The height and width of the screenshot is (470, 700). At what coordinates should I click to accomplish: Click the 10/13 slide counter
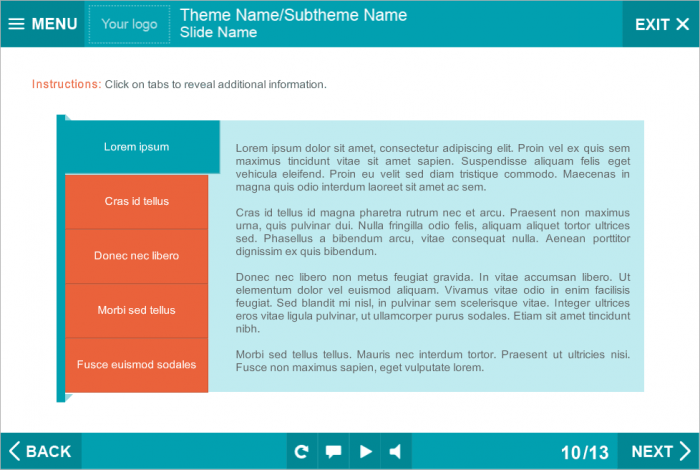coord(585,453)
